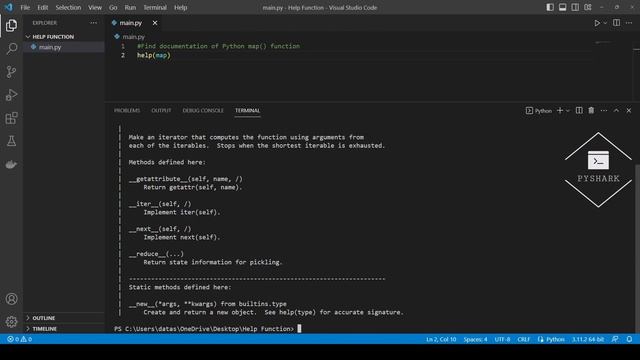Change indentation via Spaces: 4
Screen dimensions: 640x360
(475, 339)
